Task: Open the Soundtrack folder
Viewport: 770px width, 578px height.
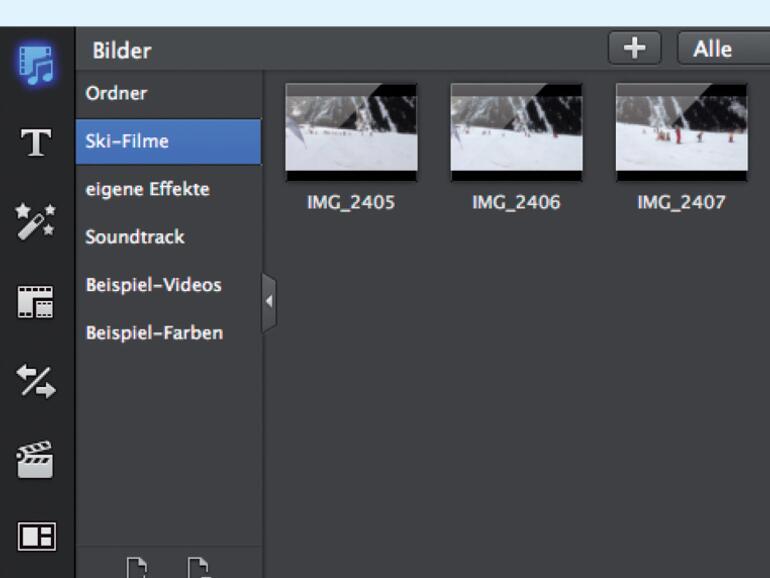Action: point(168,237)
